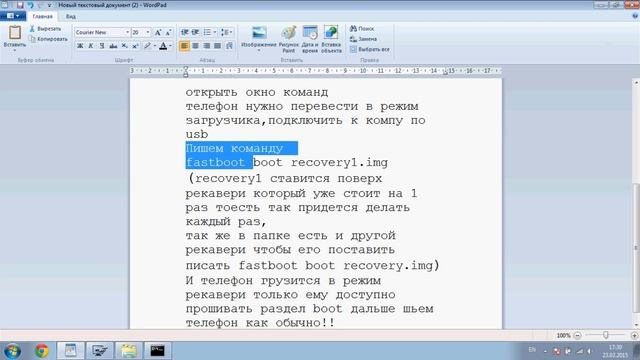Apply the text highlight color marker

tap(147, 46)
